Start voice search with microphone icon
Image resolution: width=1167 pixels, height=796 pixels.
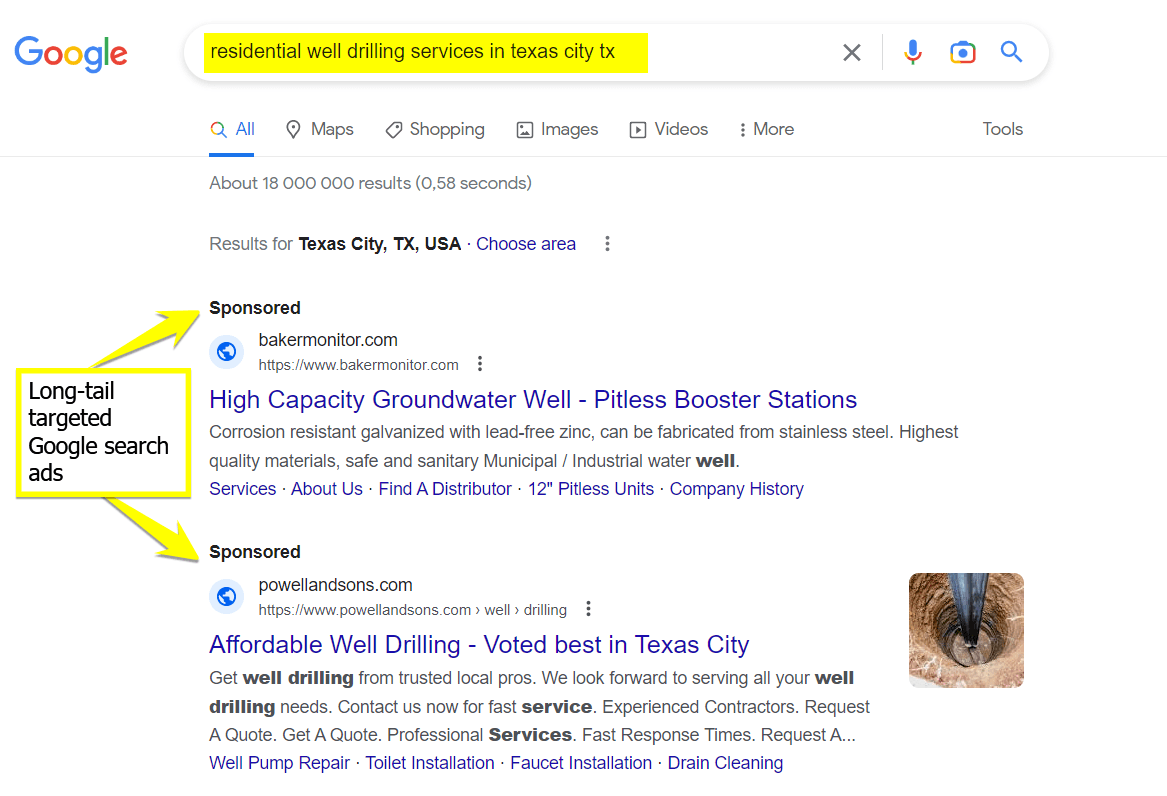[912, 52]
